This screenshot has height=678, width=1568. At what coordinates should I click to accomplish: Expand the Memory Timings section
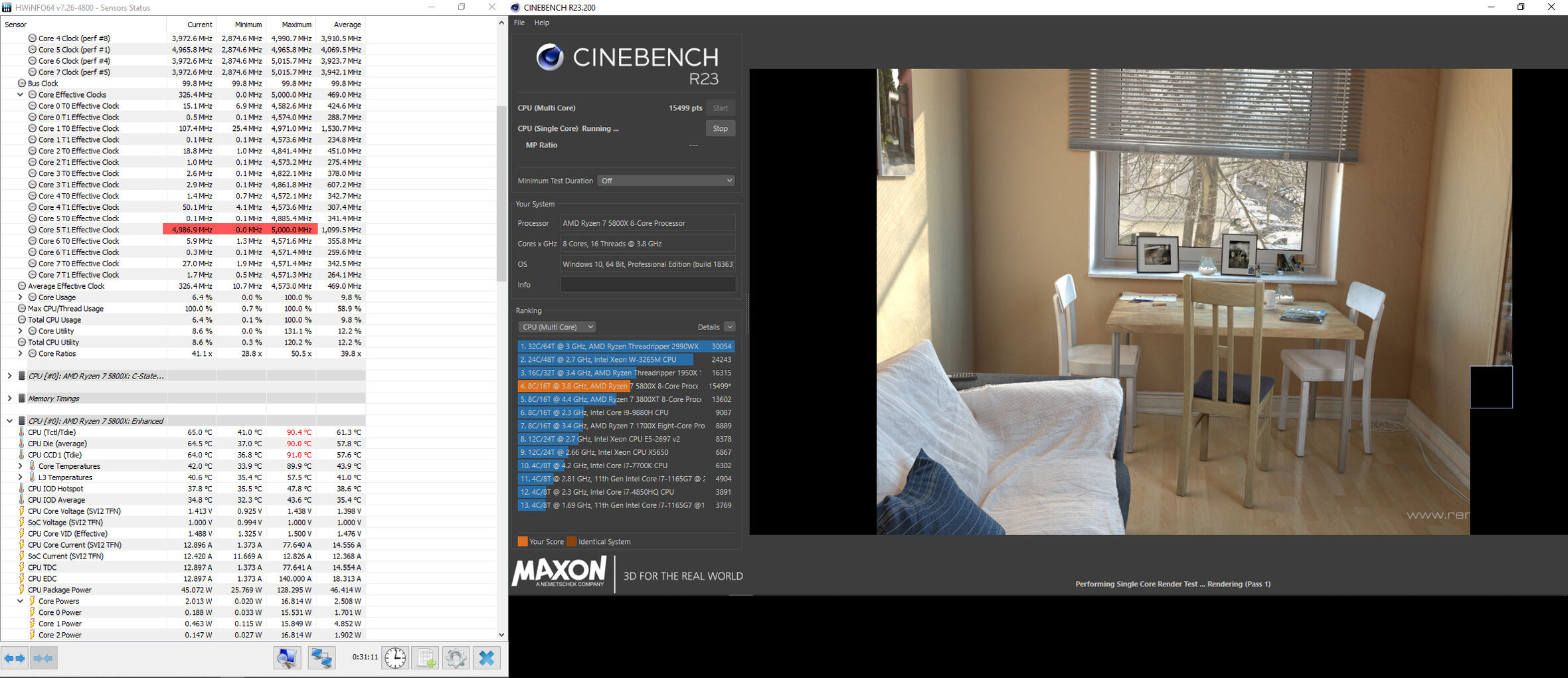pos(9,398)
